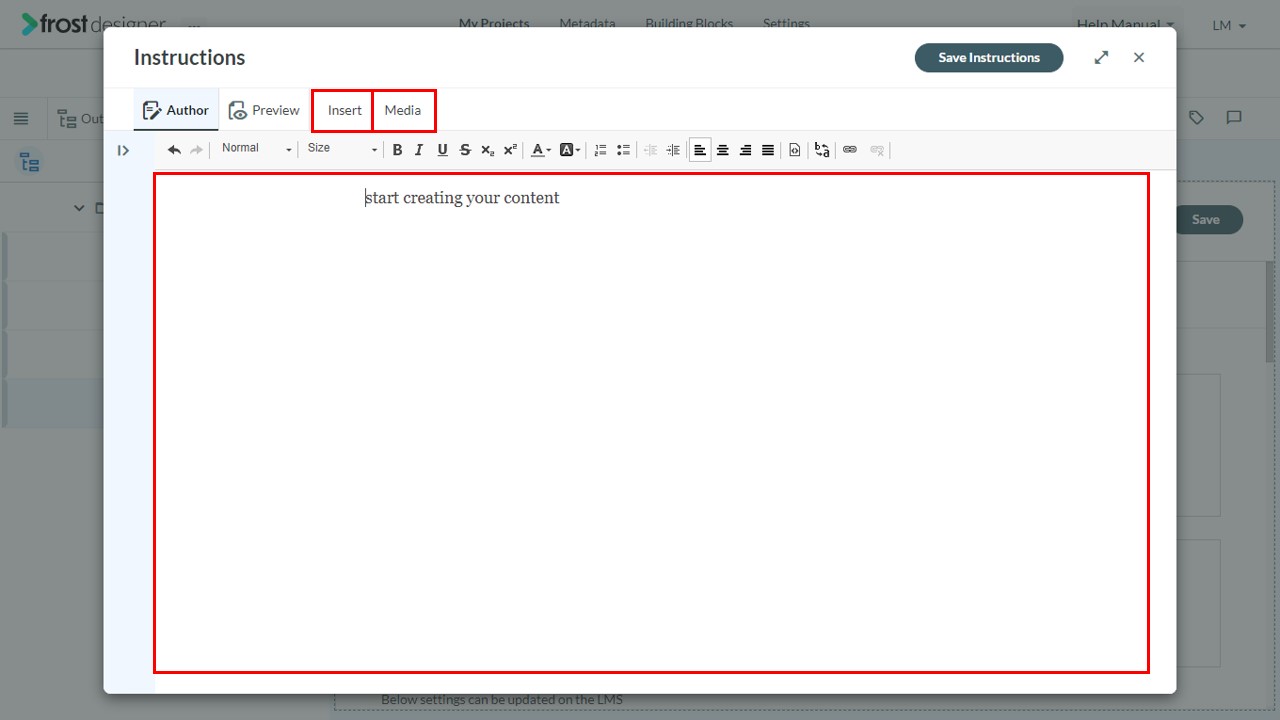Open the background color picker
The height and width of the screenshot is (720, 1280).
click(x=570, y=150)
